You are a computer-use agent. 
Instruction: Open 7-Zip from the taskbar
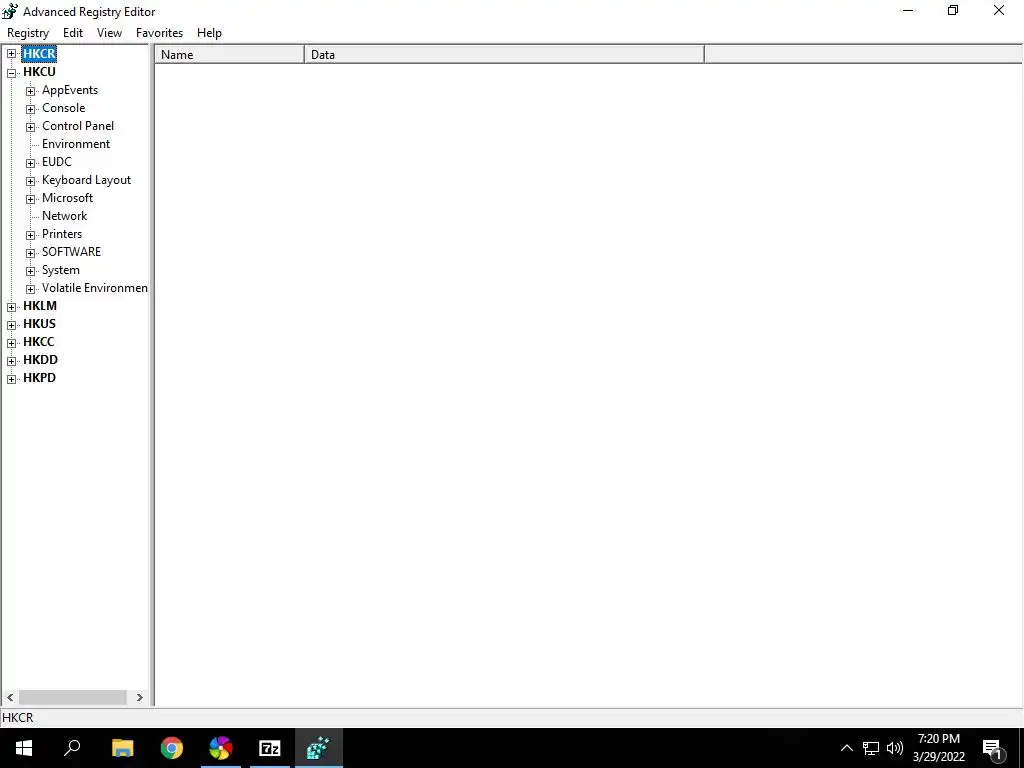(x=270, y=748)
